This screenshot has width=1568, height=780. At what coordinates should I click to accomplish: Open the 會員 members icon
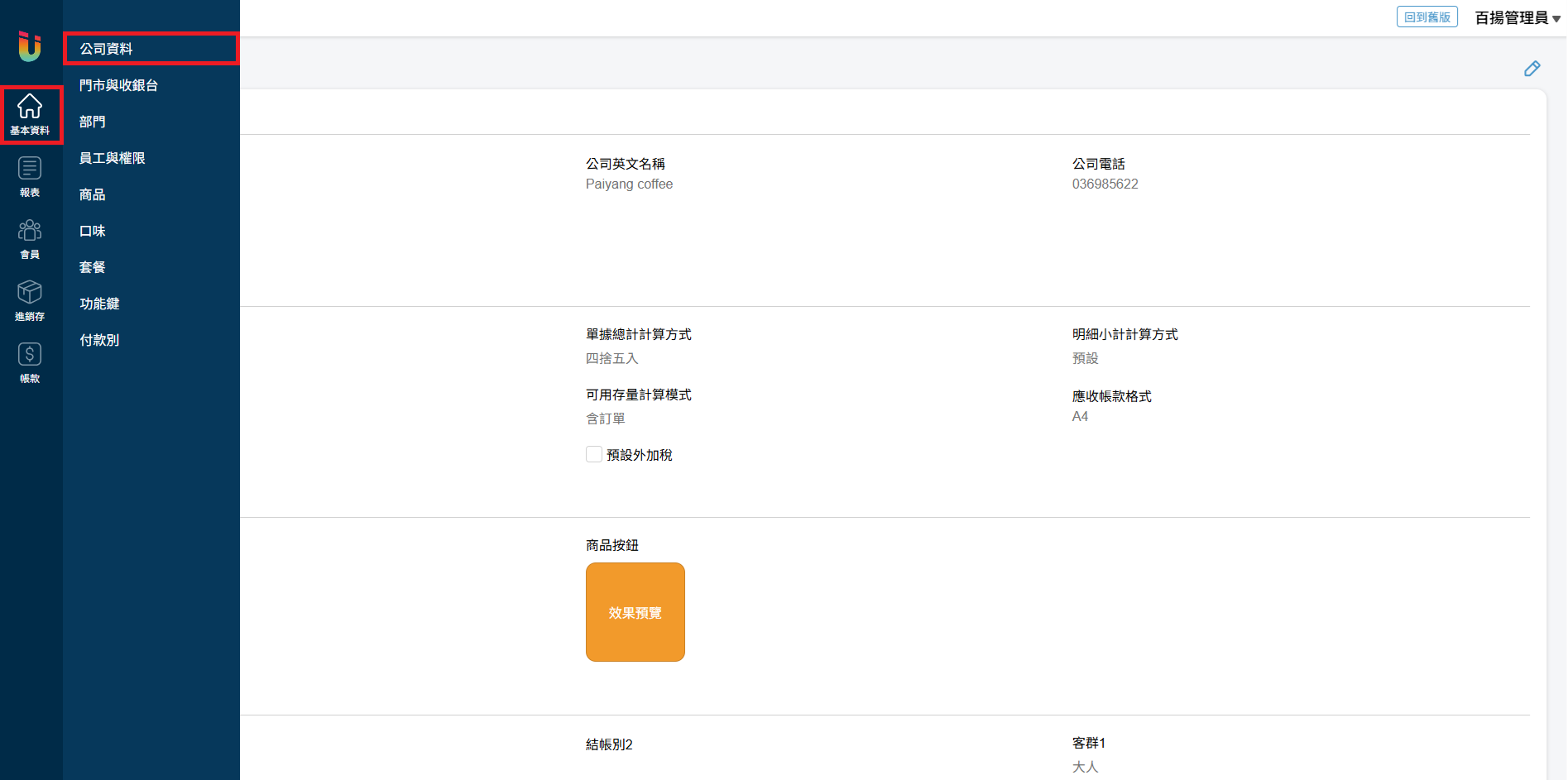pos(30,239)
